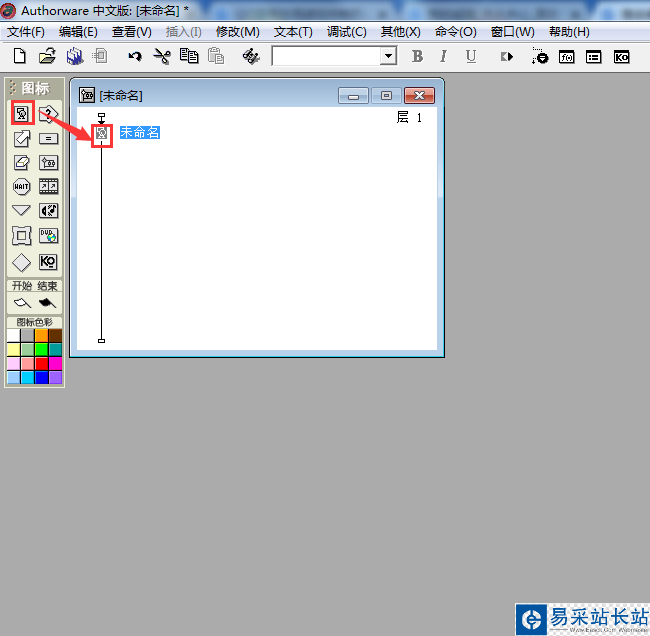
Task: Cut the selection with the scissors
Action: (162, 56)
